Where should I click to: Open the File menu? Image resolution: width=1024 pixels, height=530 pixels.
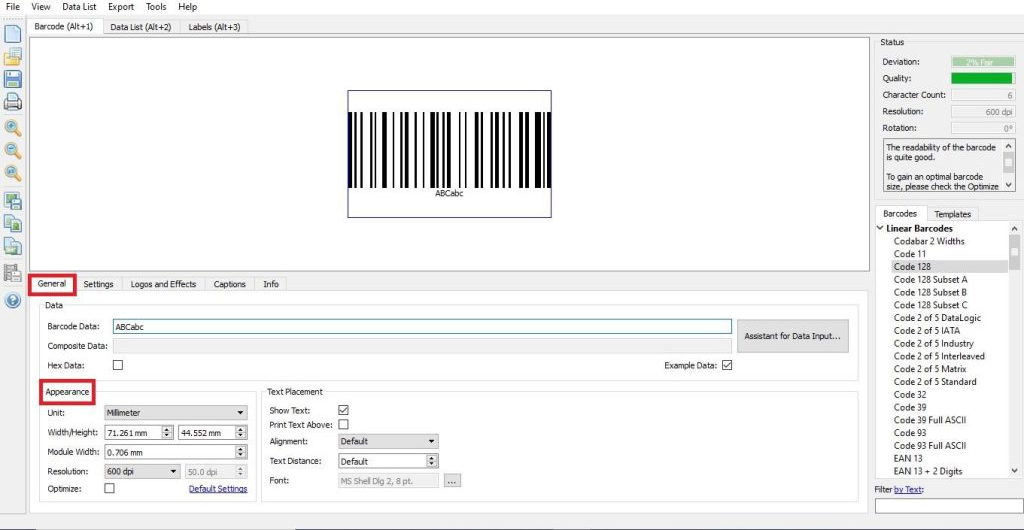(12, 7)
